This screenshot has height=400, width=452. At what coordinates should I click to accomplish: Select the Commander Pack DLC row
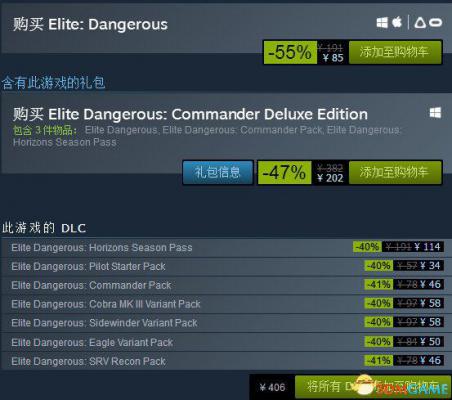tap(226, 285)
